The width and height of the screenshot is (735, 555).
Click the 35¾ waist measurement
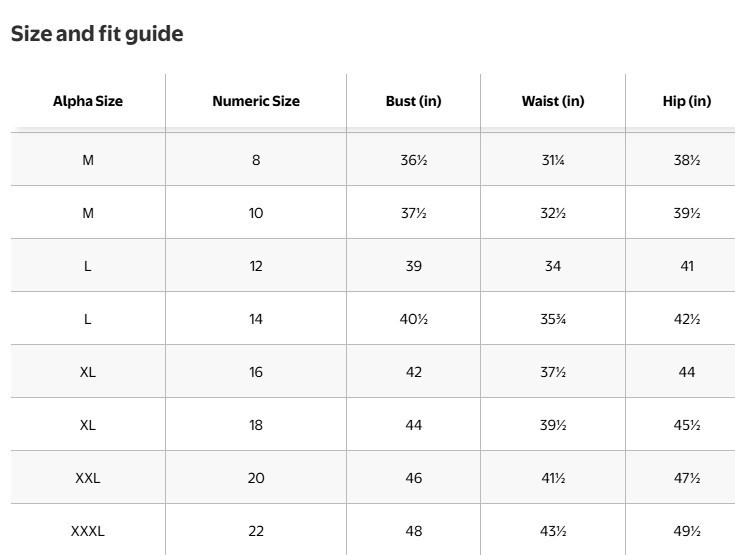coord(553,319)
